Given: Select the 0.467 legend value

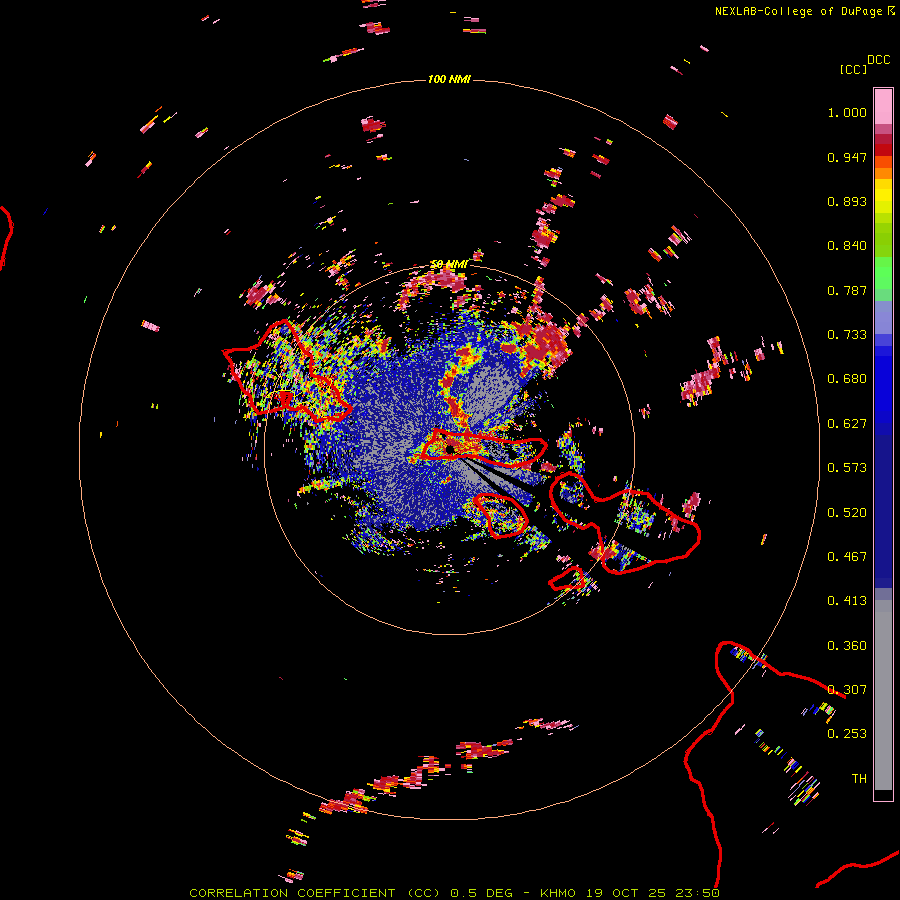Looking at the screenshot, I should coord(847,557).
